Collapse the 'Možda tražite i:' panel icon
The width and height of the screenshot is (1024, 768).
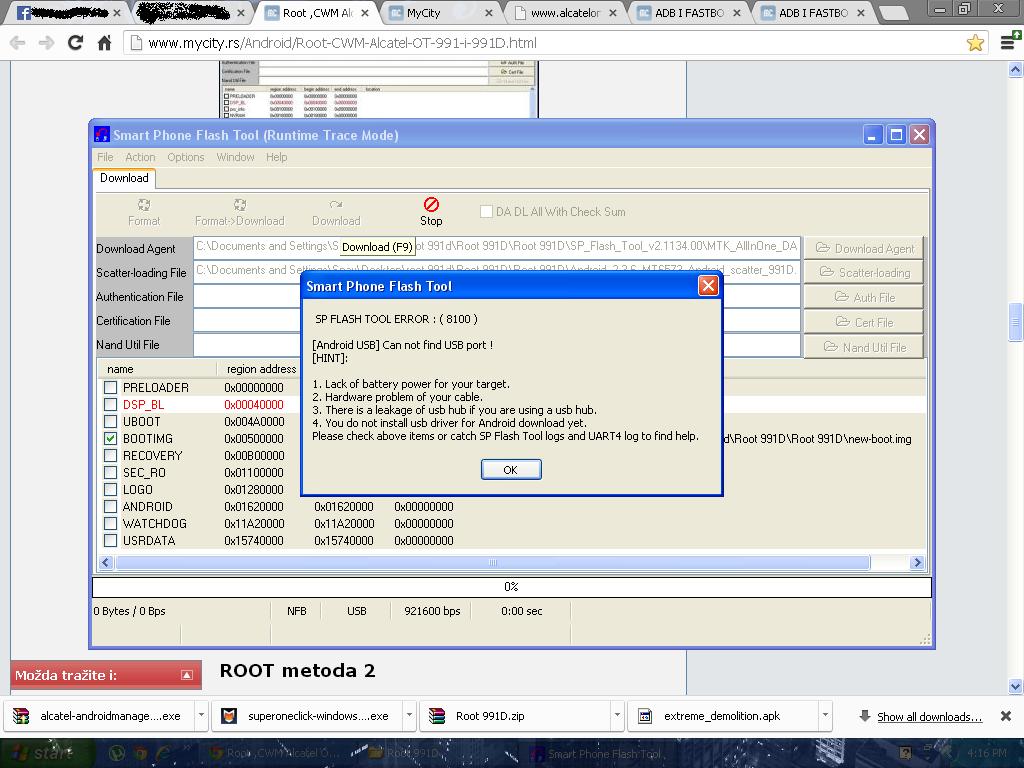[187, 675]
